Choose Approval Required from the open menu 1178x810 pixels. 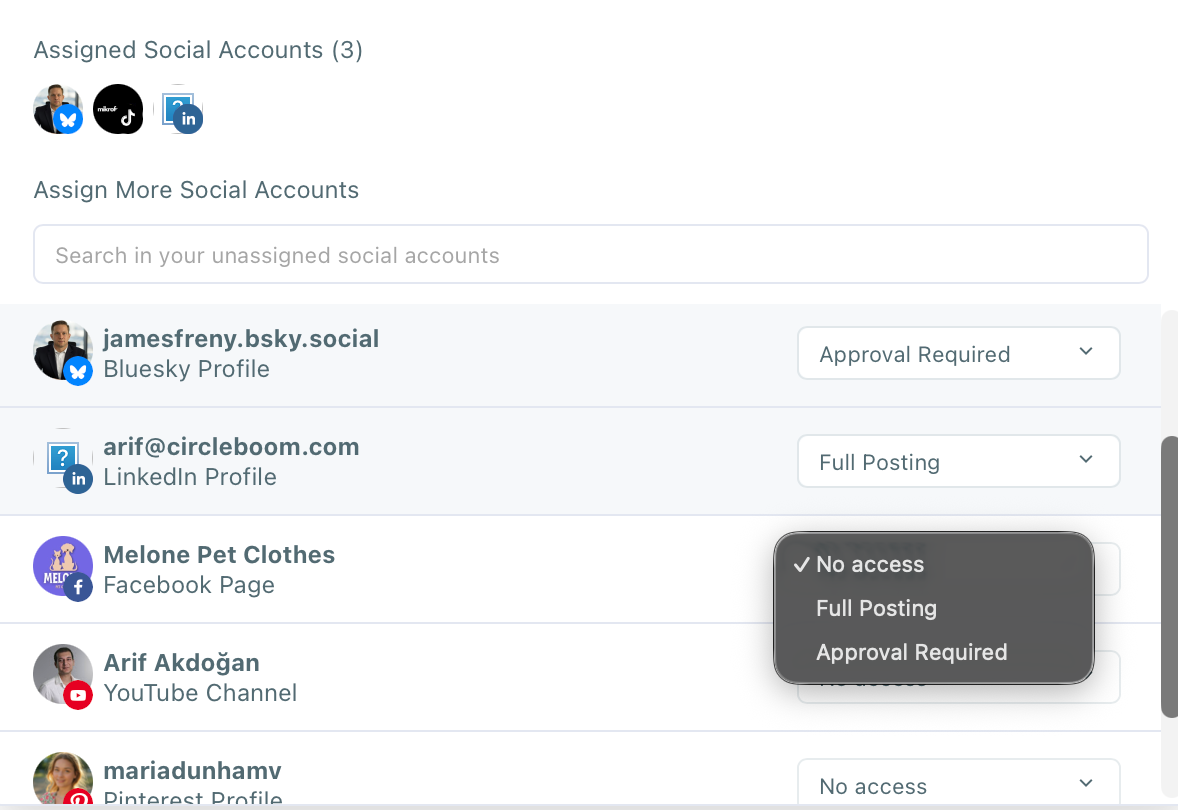pos(911,653)
